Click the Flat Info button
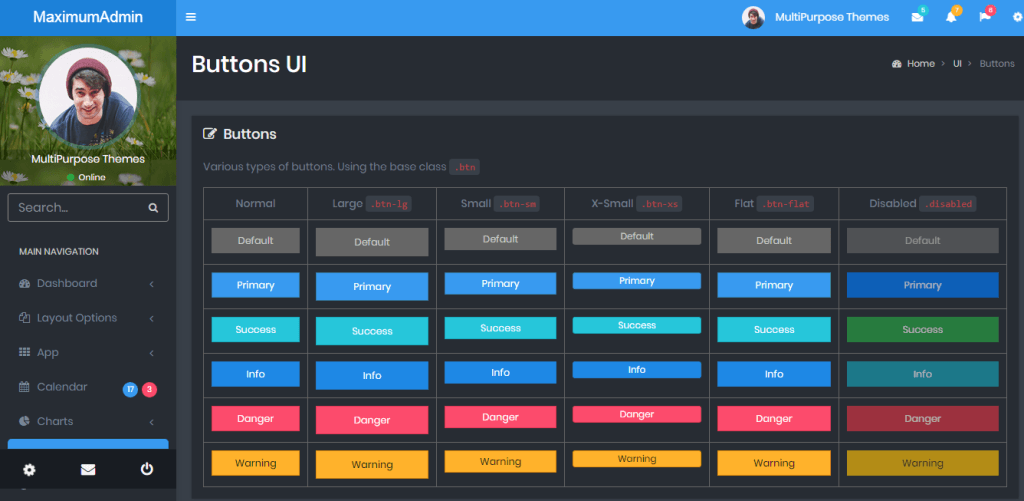The width and height of the screenshot is (1024, 501). point(774,374)
